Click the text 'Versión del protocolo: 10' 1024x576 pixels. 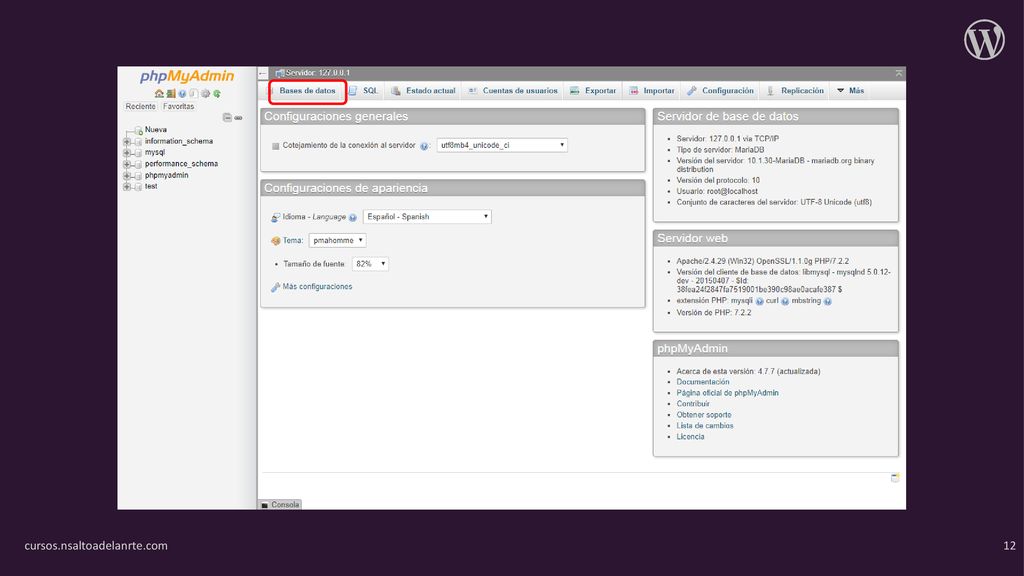(x=718, y=180)
